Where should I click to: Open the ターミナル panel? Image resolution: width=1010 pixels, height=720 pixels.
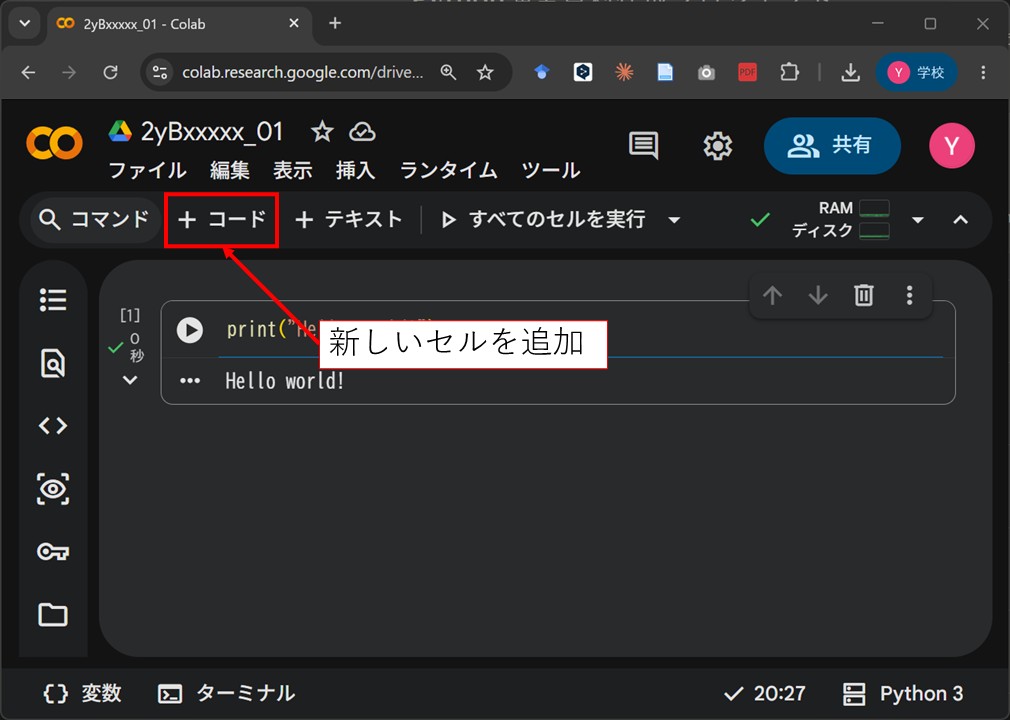[227, 694]
